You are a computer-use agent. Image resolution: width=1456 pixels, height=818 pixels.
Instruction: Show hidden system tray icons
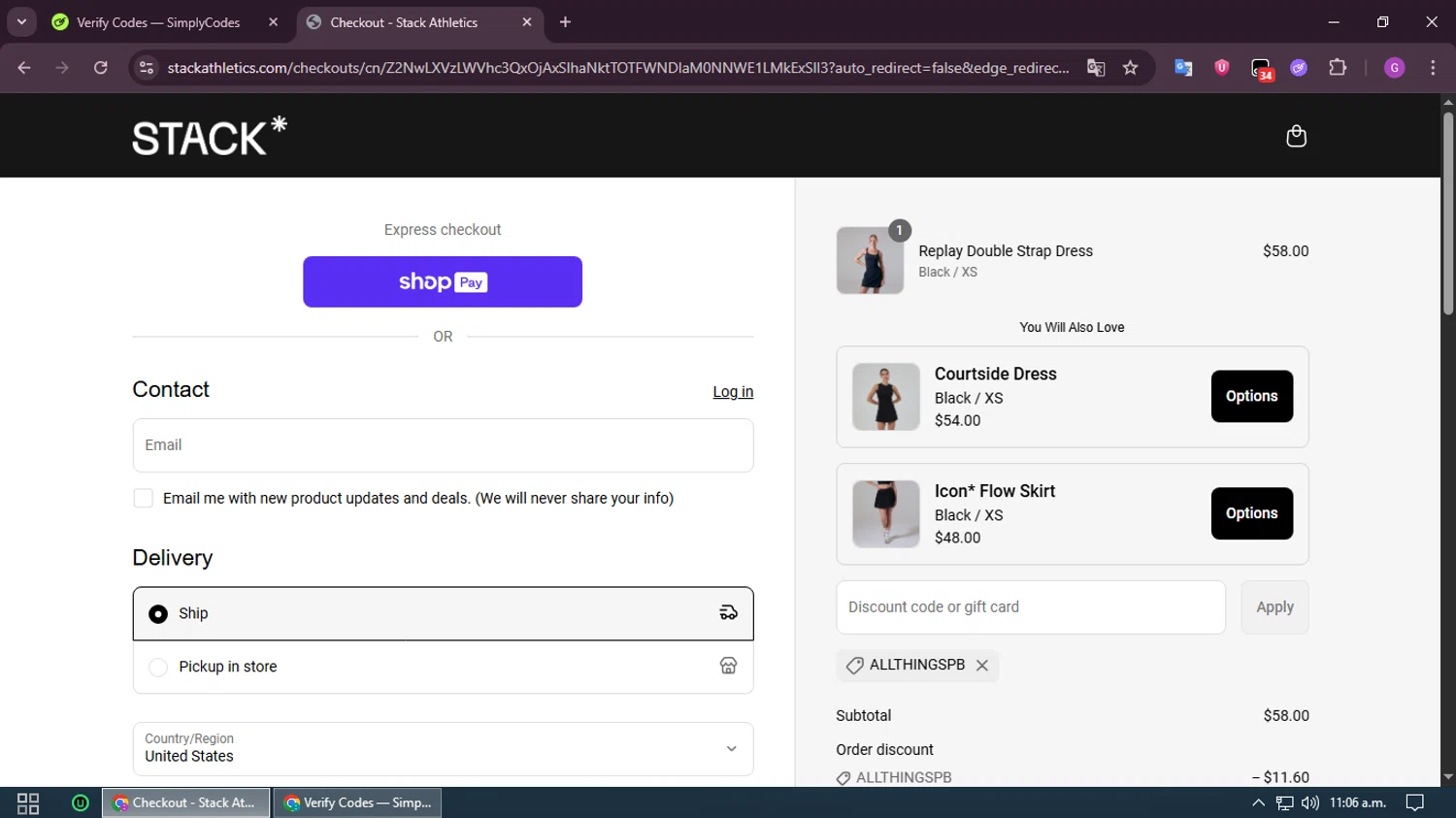(x=1258, y=802)
